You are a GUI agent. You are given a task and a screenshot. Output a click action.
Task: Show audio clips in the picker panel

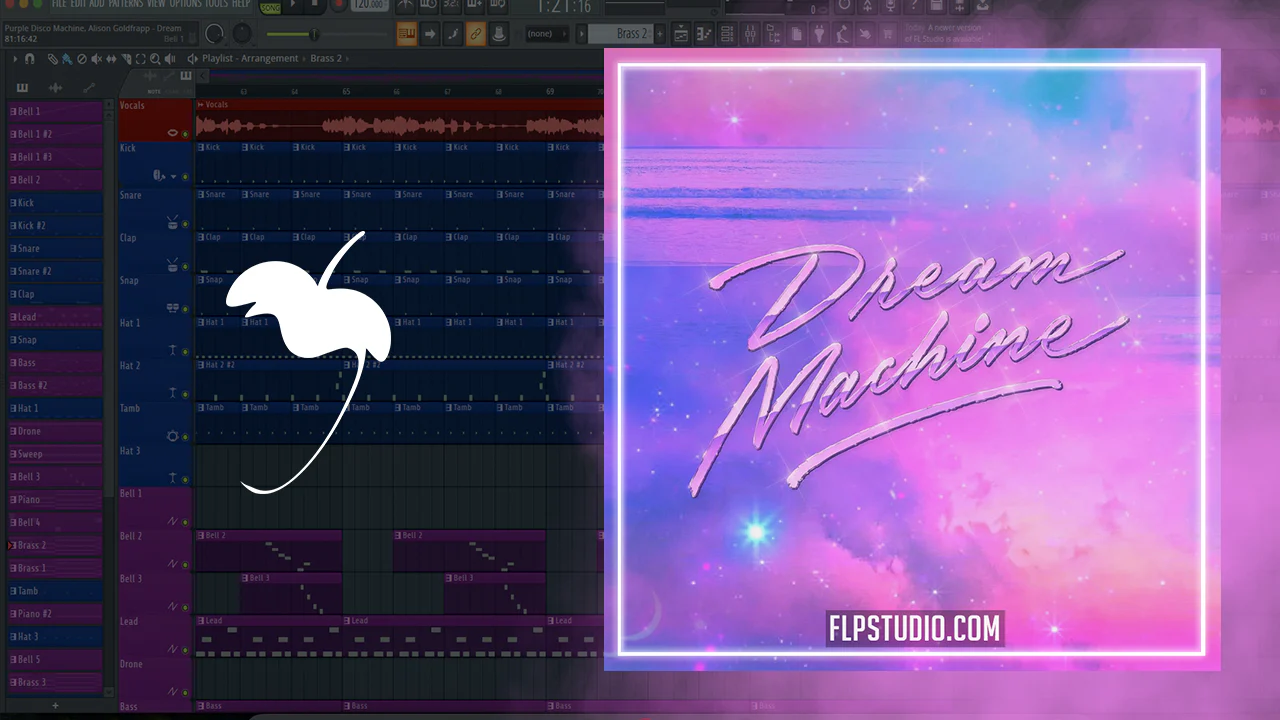coord(56,88)
